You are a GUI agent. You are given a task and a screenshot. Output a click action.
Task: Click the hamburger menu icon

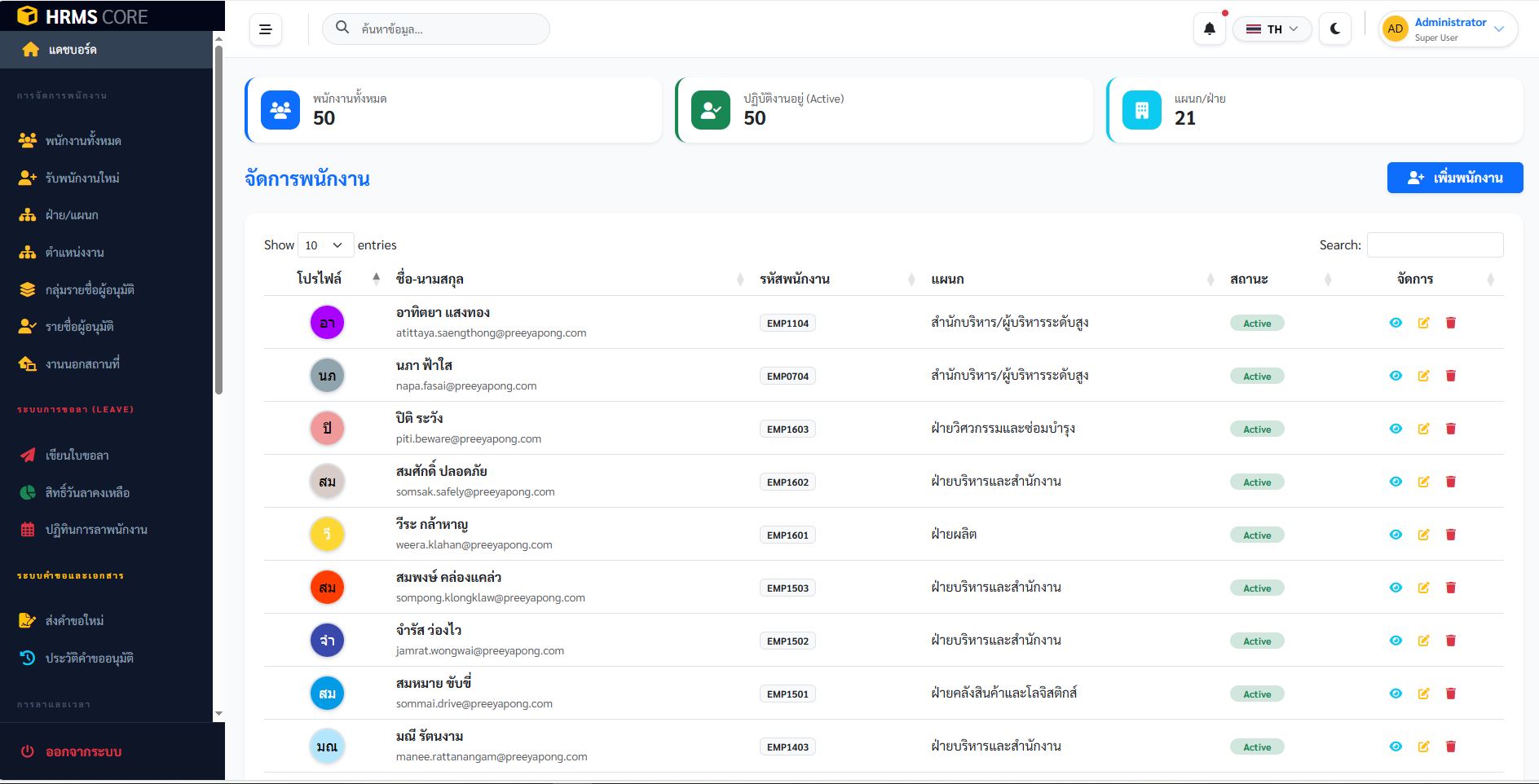[x=266, y=29]
